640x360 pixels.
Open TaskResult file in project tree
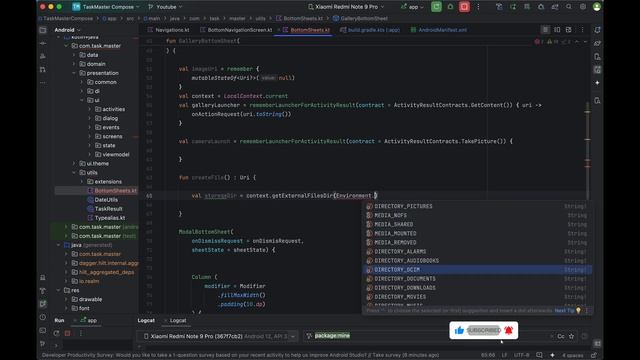tap(109, 209)
